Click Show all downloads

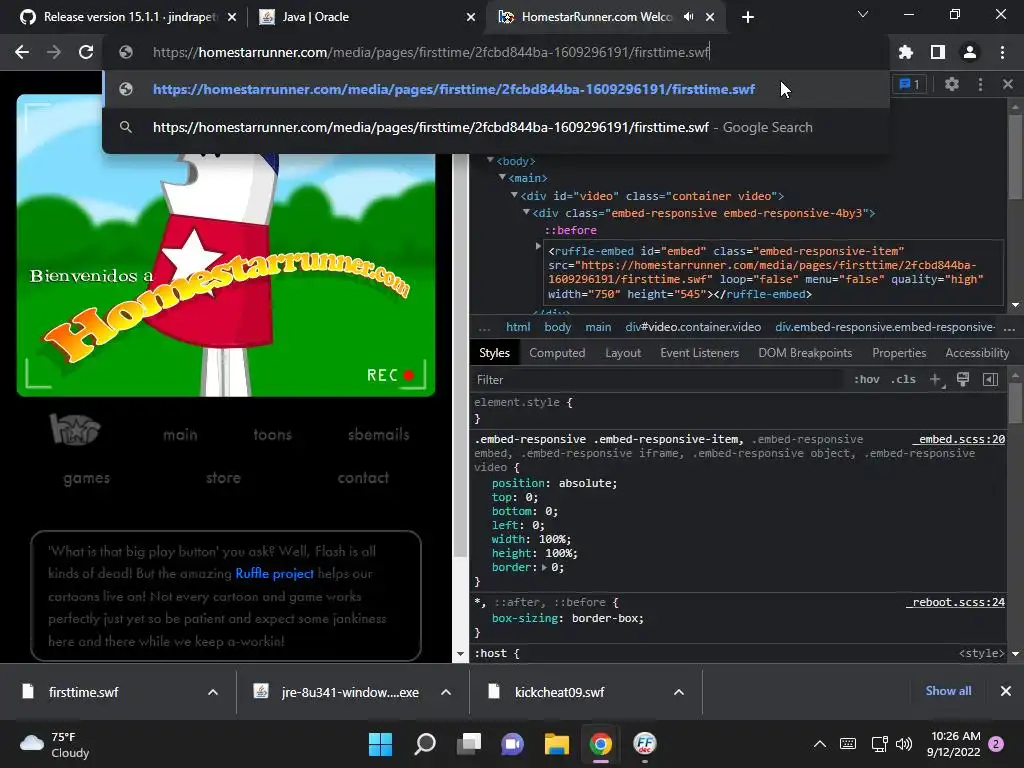tap(948, 691)
